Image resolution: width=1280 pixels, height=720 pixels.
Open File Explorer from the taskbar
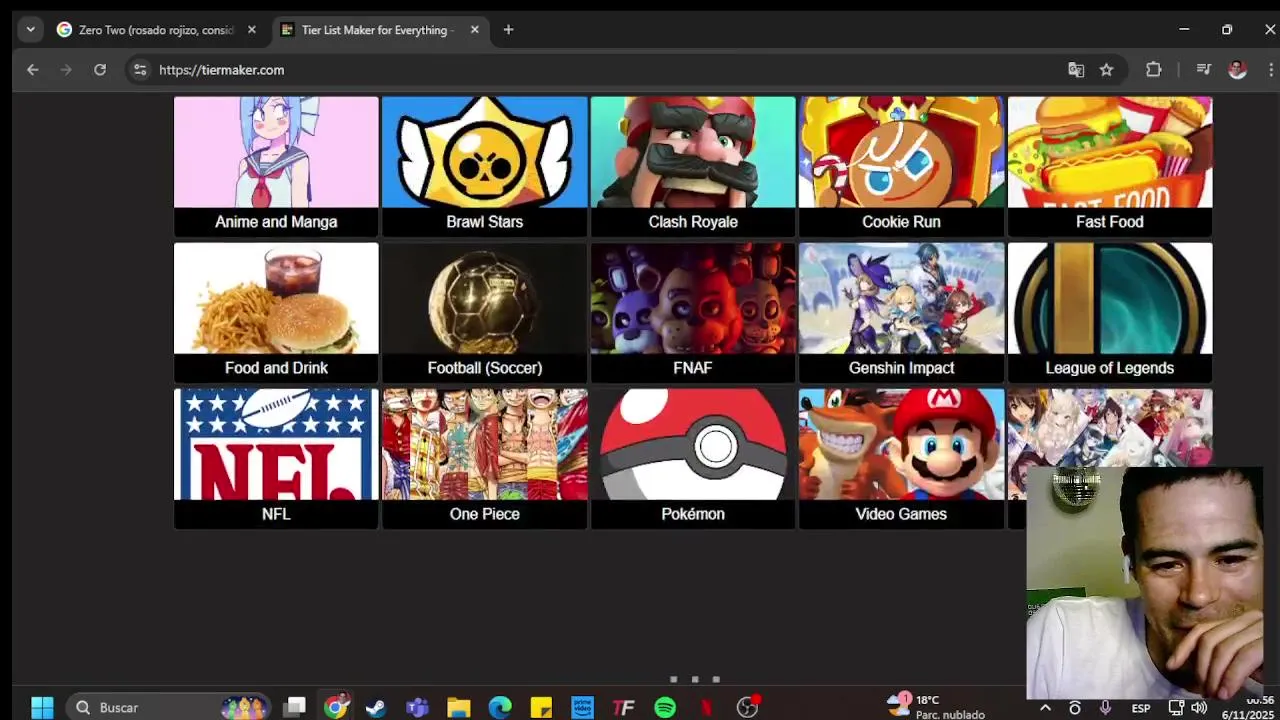point(459,708)
